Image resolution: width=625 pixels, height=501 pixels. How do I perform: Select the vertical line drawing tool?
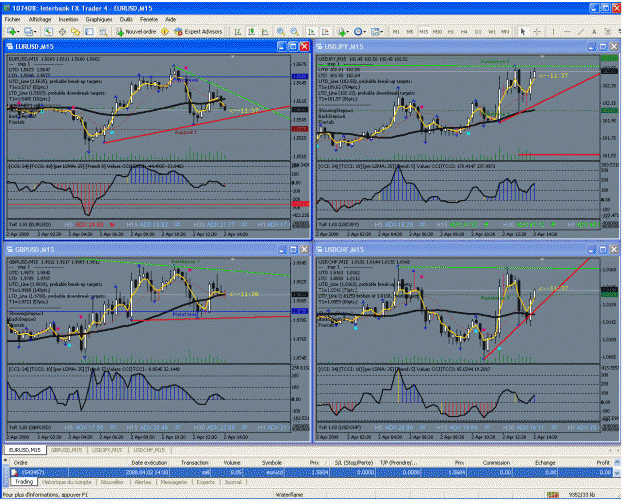pos(553,31)
